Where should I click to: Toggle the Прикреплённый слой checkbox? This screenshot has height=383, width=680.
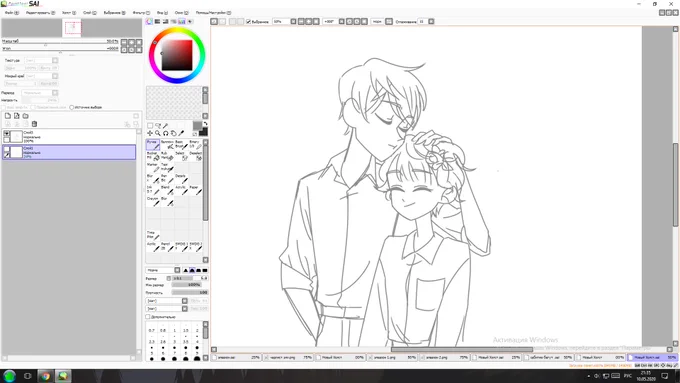33,107
